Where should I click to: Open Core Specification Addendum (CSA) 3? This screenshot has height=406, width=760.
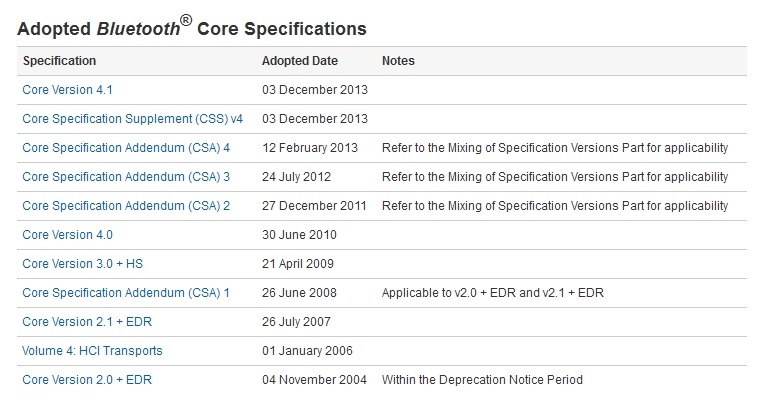[126, 177]
